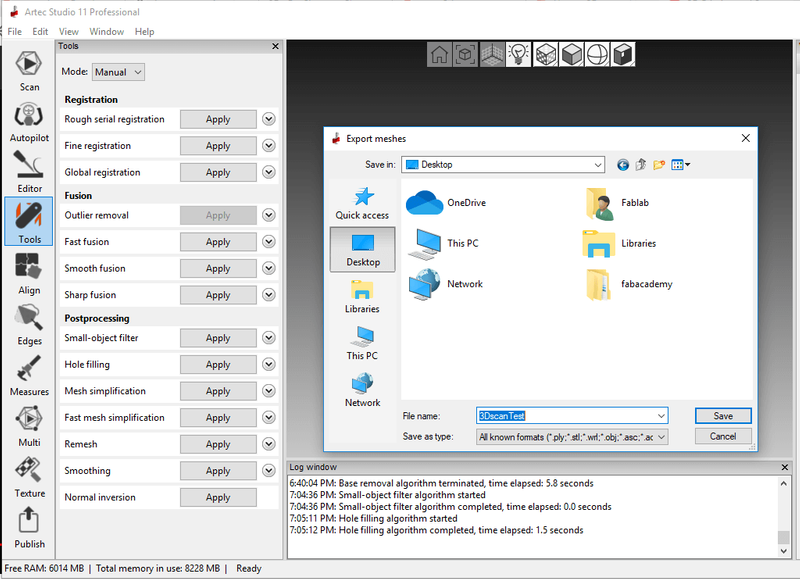Click the Texture sidebar icon
800x579 pixels.
click(30, 475)
